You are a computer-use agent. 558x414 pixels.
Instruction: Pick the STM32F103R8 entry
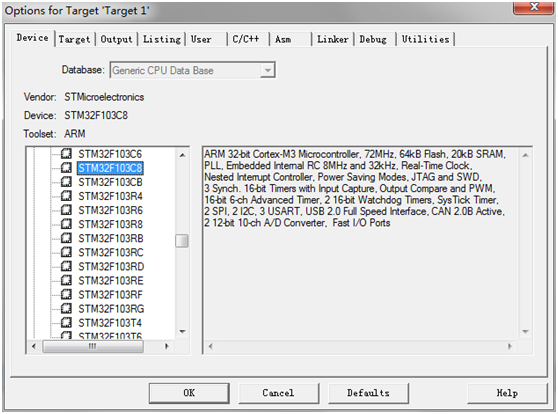pos(110,224)
